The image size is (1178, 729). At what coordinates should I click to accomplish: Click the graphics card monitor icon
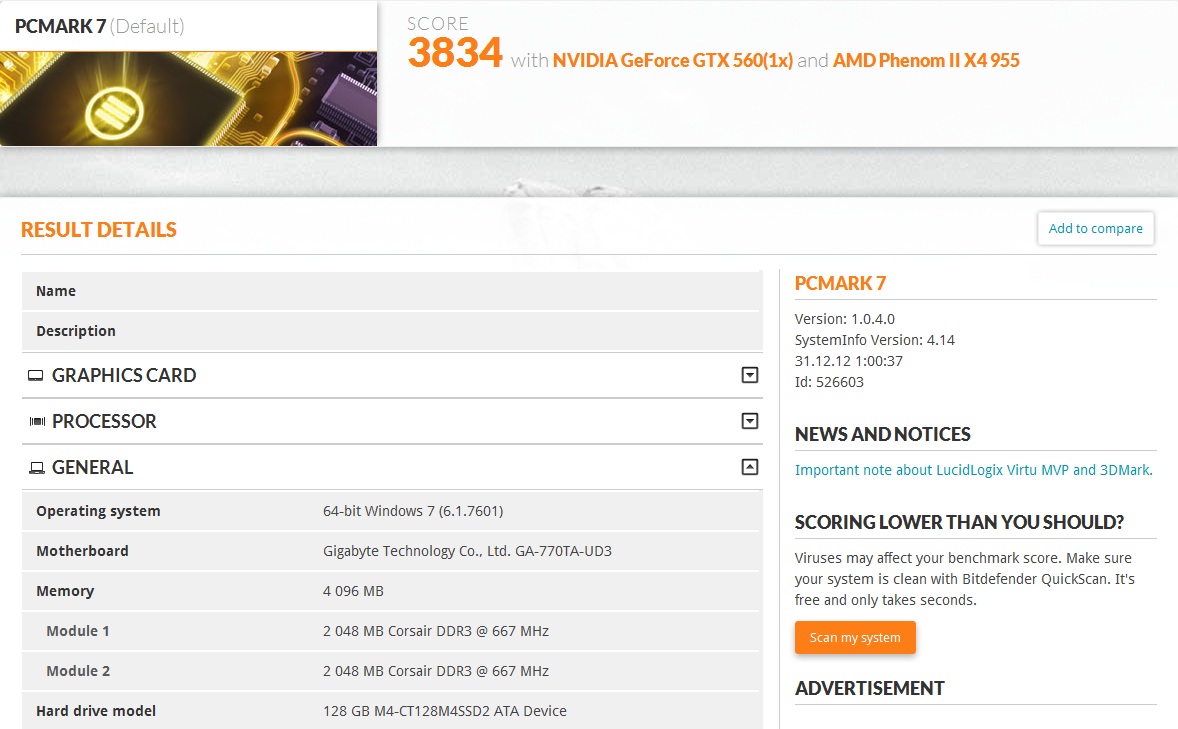pos(35,376)
